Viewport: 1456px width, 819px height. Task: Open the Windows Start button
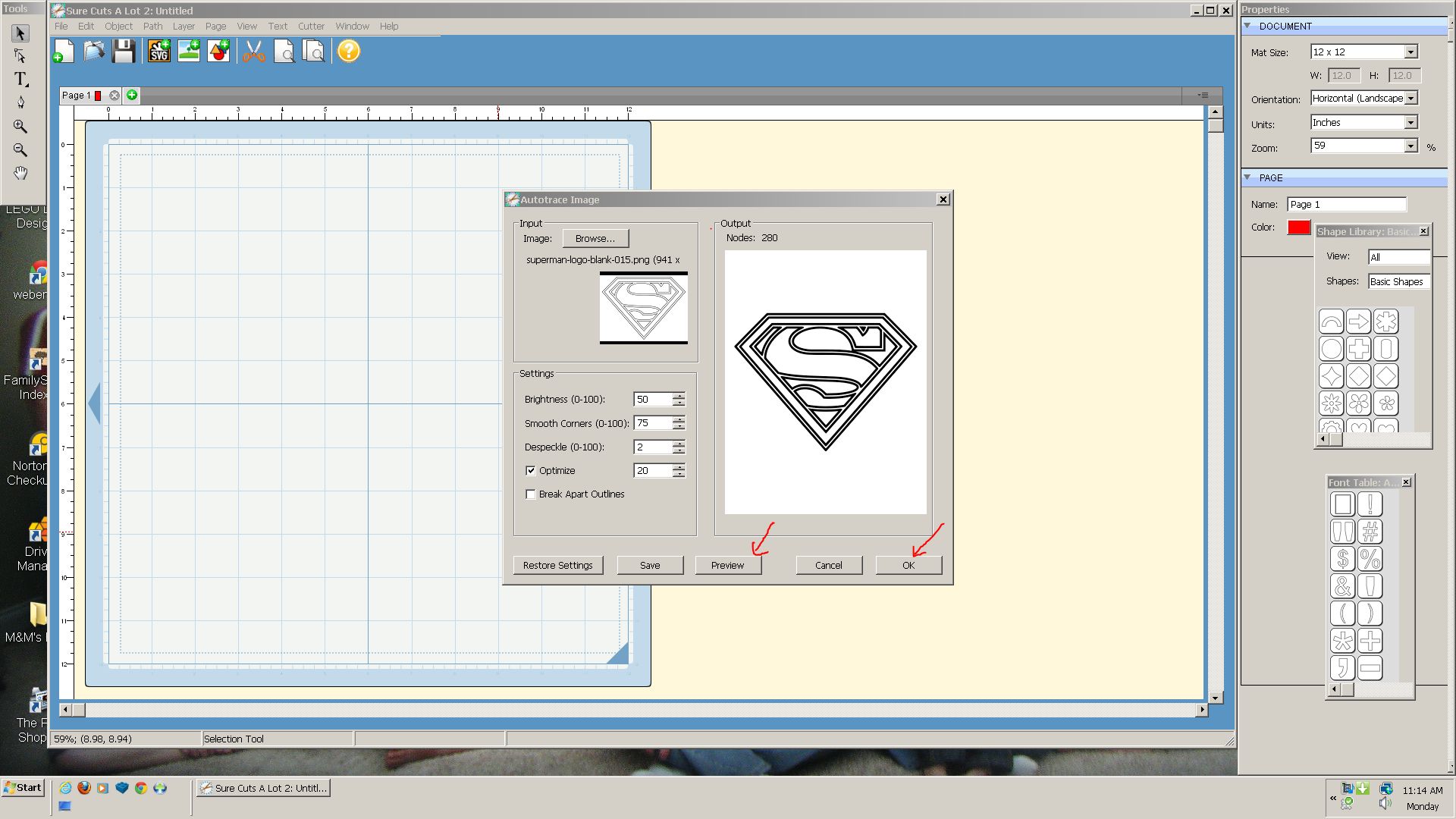23,788
